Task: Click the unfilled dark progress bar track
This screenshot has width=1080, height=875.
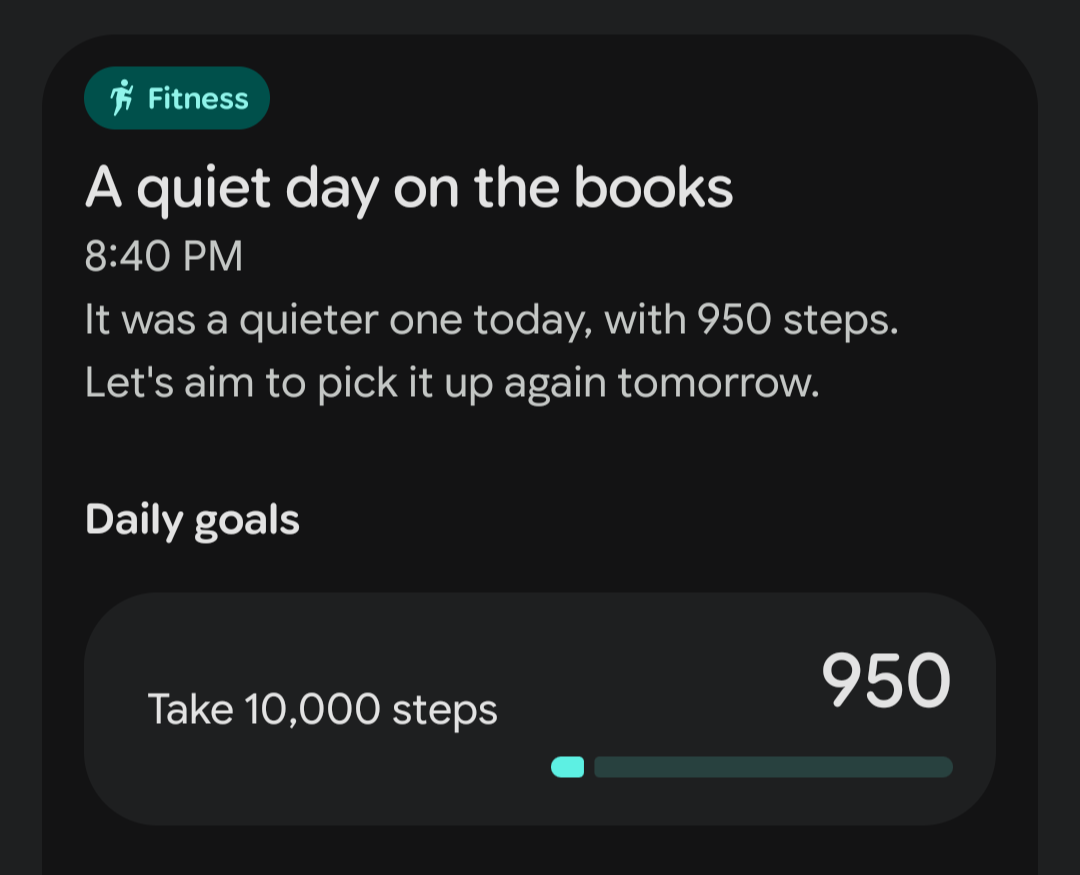Action: click(x=773, y=767)
